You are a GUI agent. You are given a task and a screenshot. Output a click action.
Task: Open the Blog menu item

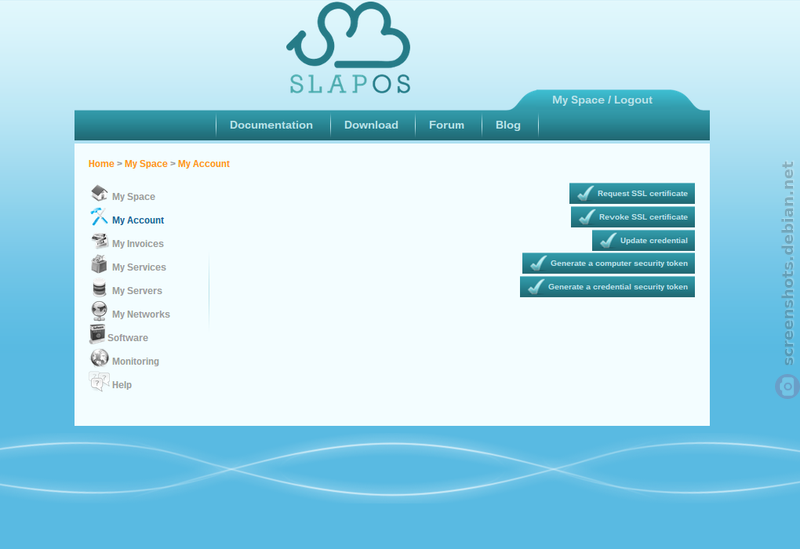pyautogui.click(x=508, y=125)
